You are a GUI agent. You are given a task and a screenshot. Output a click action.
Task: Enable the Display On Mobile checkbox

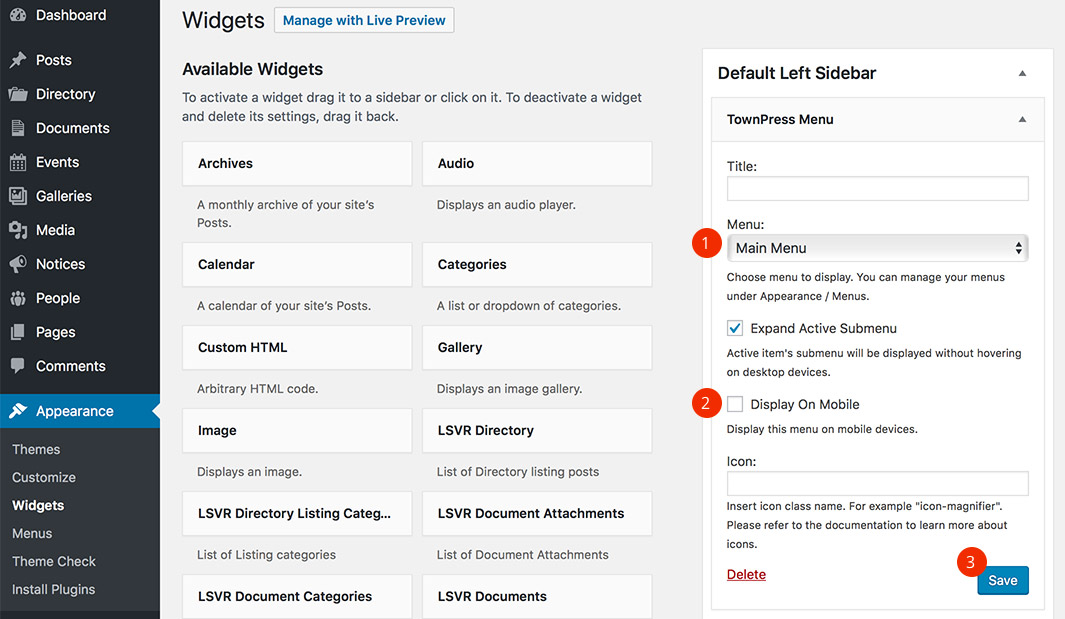pos(735,404)
